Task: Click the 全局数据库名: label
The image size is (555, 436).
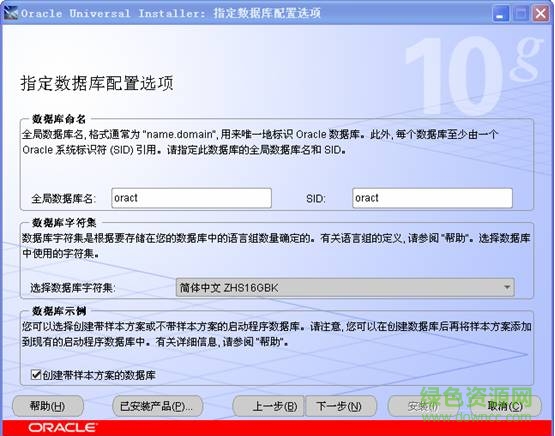Action: (x=63, y=199)
